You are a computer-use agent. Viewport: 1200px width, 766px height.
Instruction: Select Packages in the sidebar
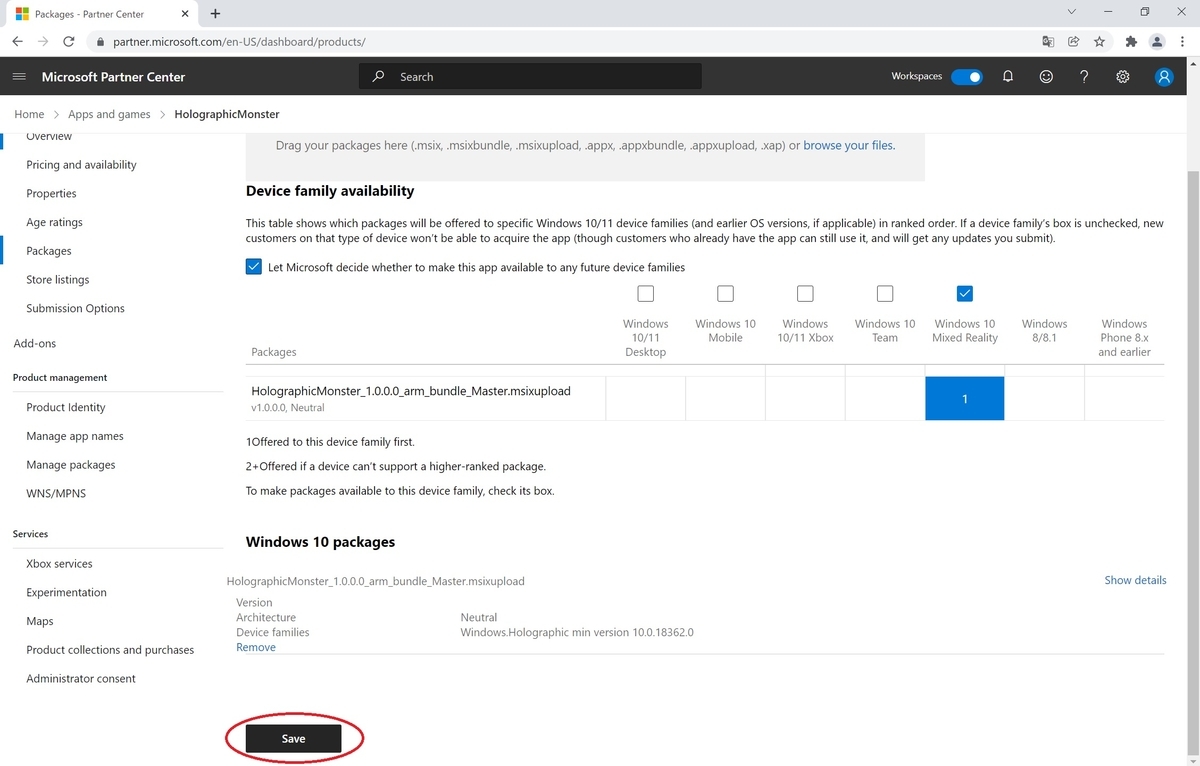pos(49,251)
